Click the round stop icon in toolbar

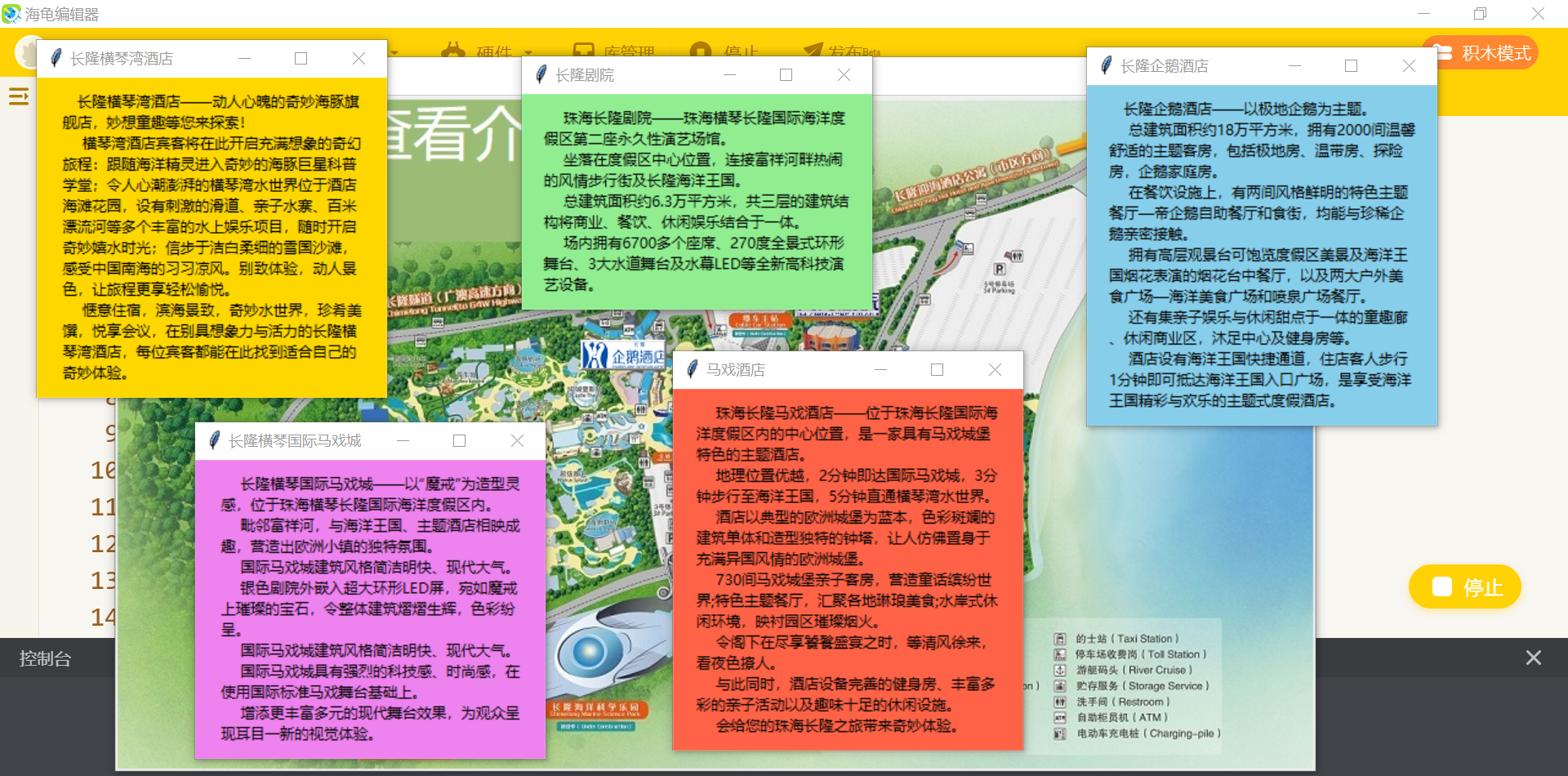[x=701, y=50]
